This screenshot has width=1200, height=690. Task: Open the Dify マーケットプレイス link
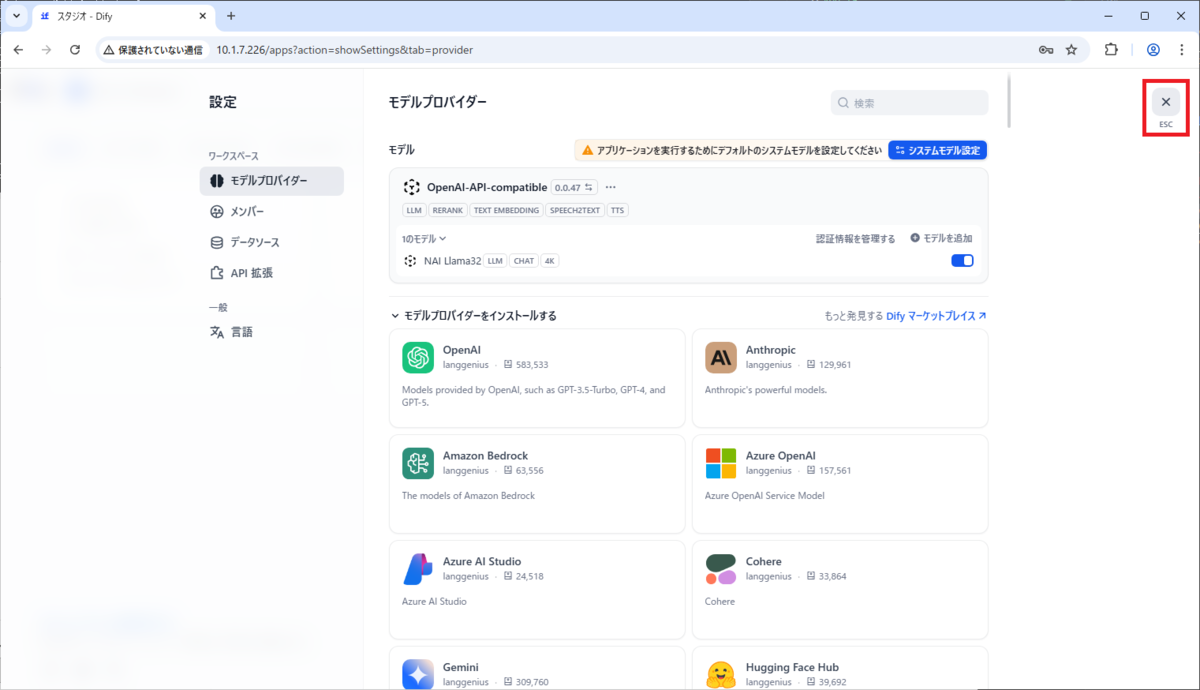[x=936, y=316]
